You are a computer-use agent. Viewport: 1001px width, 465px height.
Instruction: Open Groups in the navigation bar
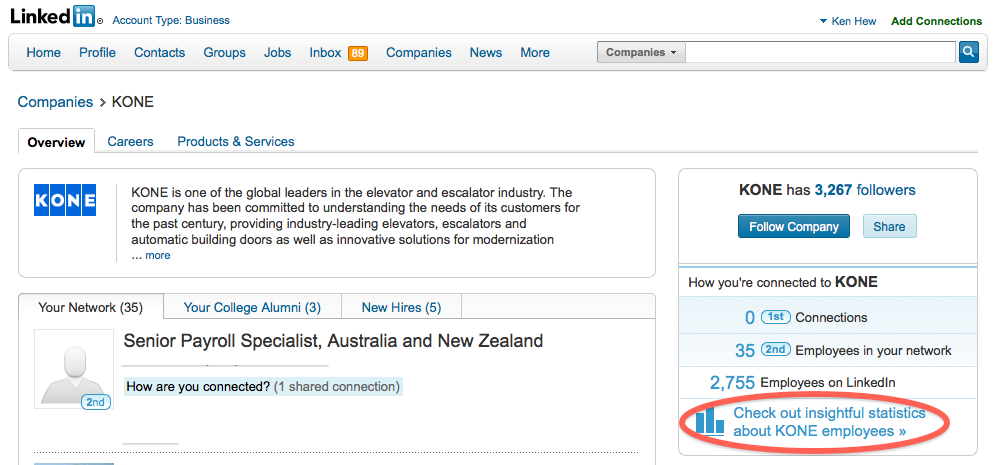225,52
